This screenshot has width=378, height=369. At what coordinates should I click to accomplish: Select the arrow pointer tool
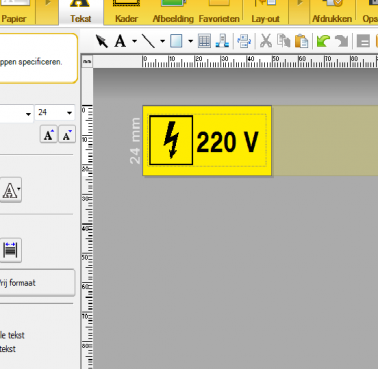point(101,41)
